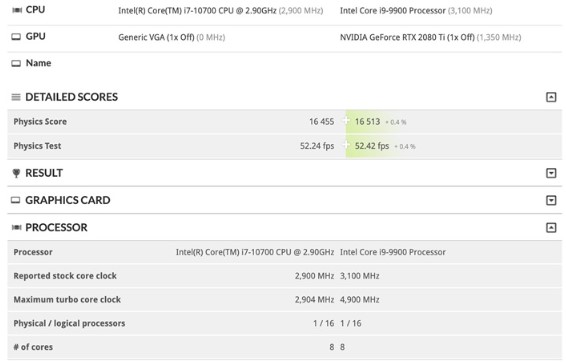
Task: Click the CPU chip icon at top
Action: [x=17, y=10]
